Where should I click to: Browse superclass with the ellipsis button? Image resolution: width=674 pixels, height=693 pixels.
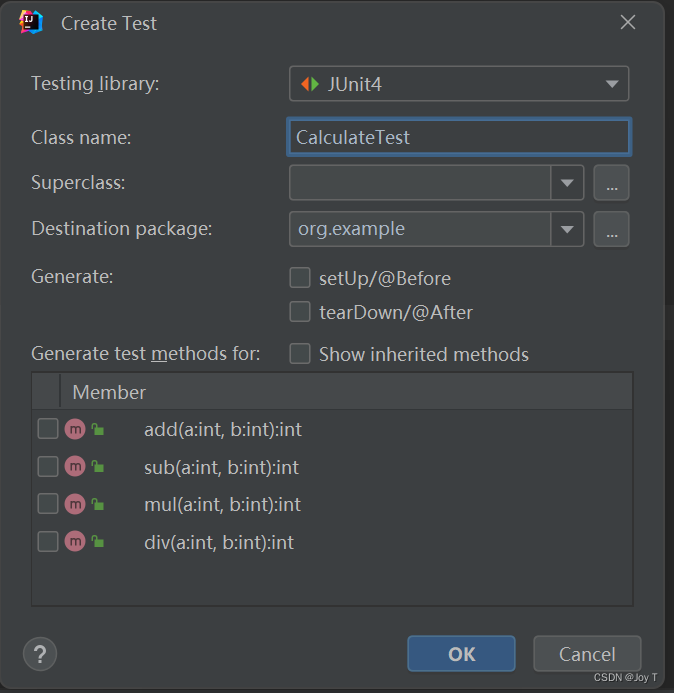point(611,183)
